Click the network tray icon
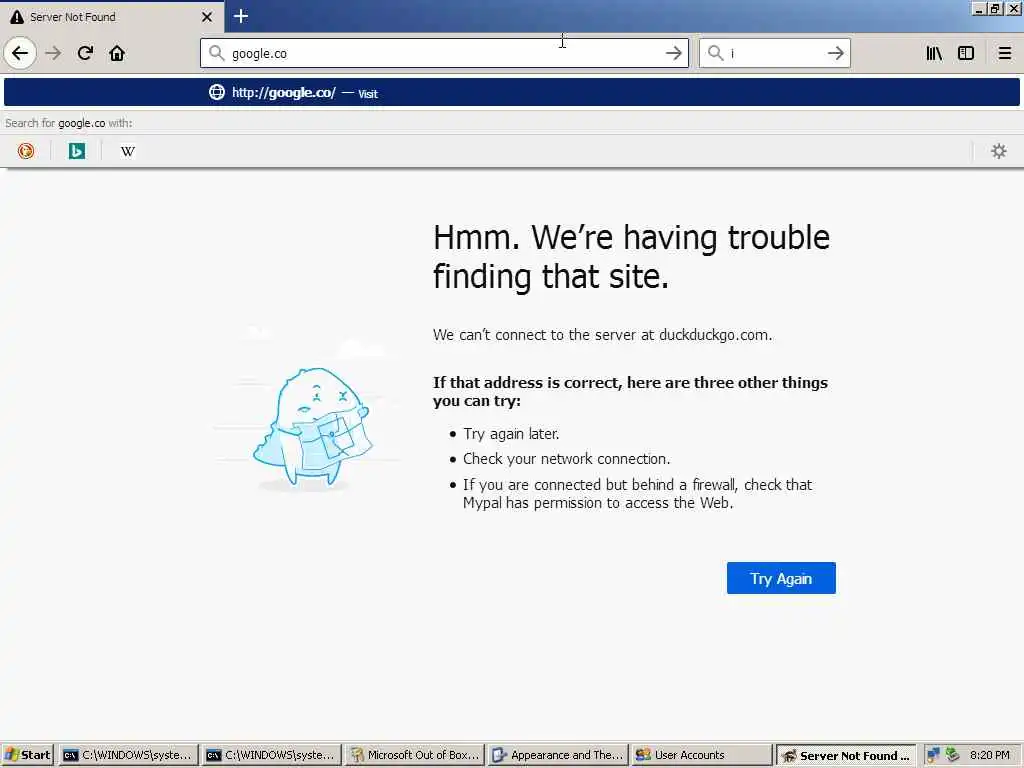 tap(934, 755)
